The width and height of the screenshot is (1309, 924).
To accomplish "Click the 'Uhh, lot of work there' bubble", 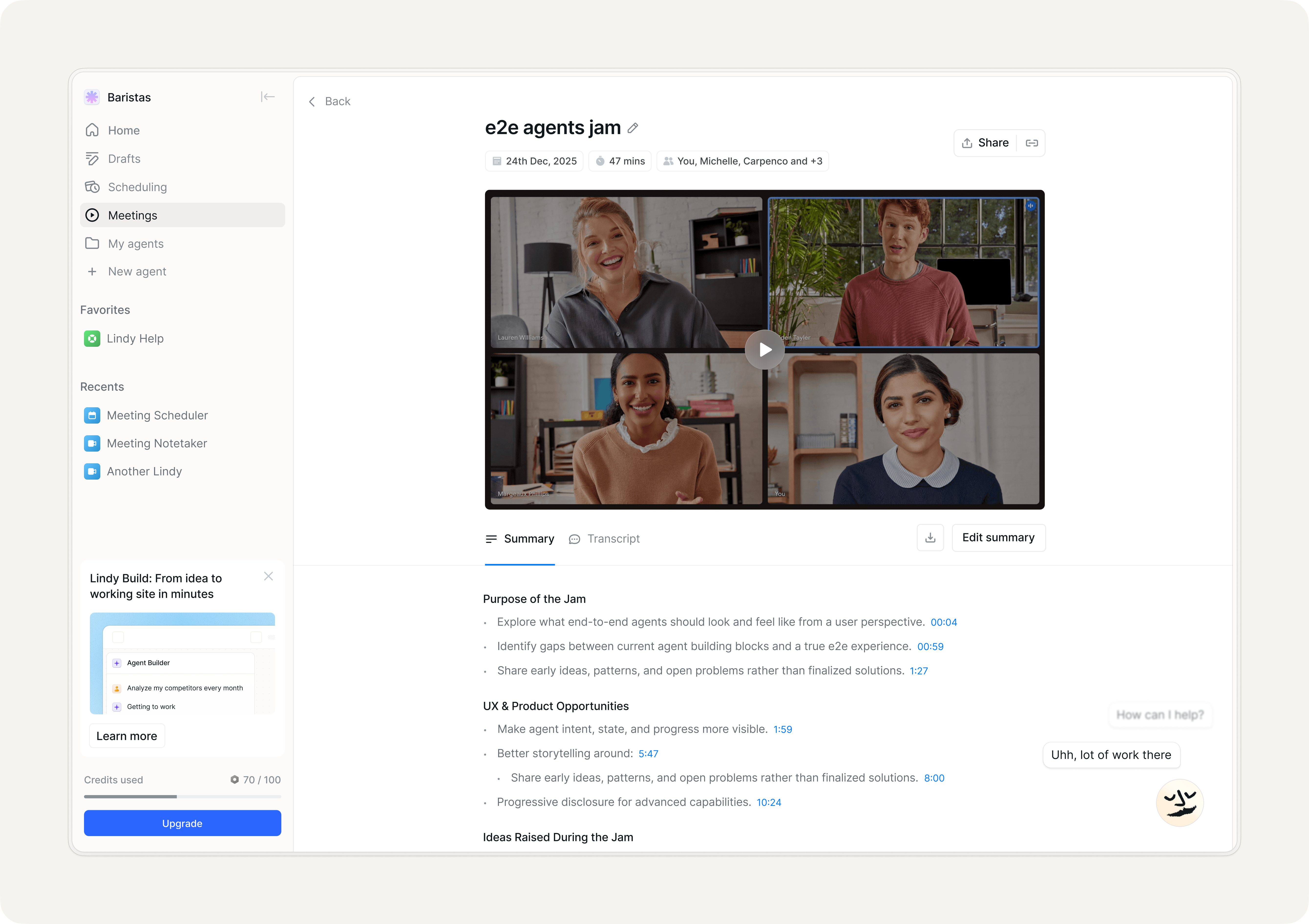I will 1111,755.
